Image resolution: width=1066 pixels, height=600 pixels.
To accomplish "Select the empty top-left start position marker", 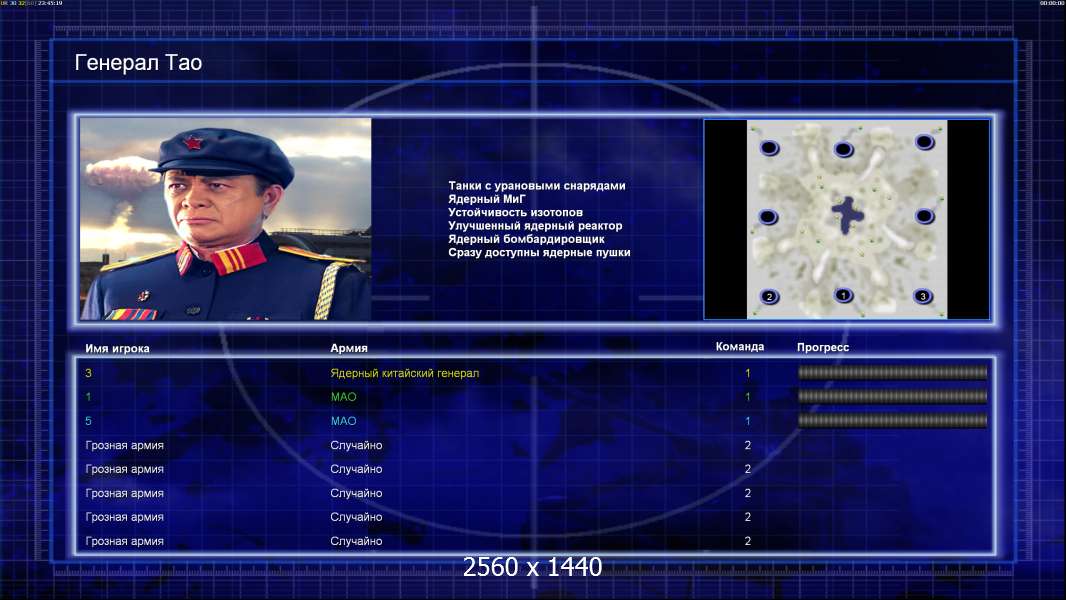I will (769, 148).
